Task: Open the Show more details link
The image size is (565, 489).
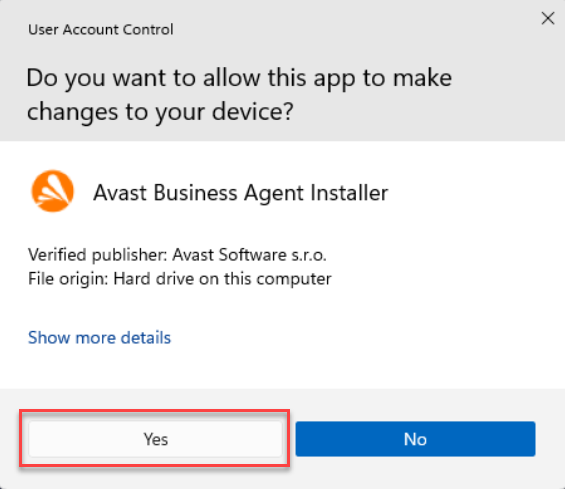Action: click(x=99, y=338)
